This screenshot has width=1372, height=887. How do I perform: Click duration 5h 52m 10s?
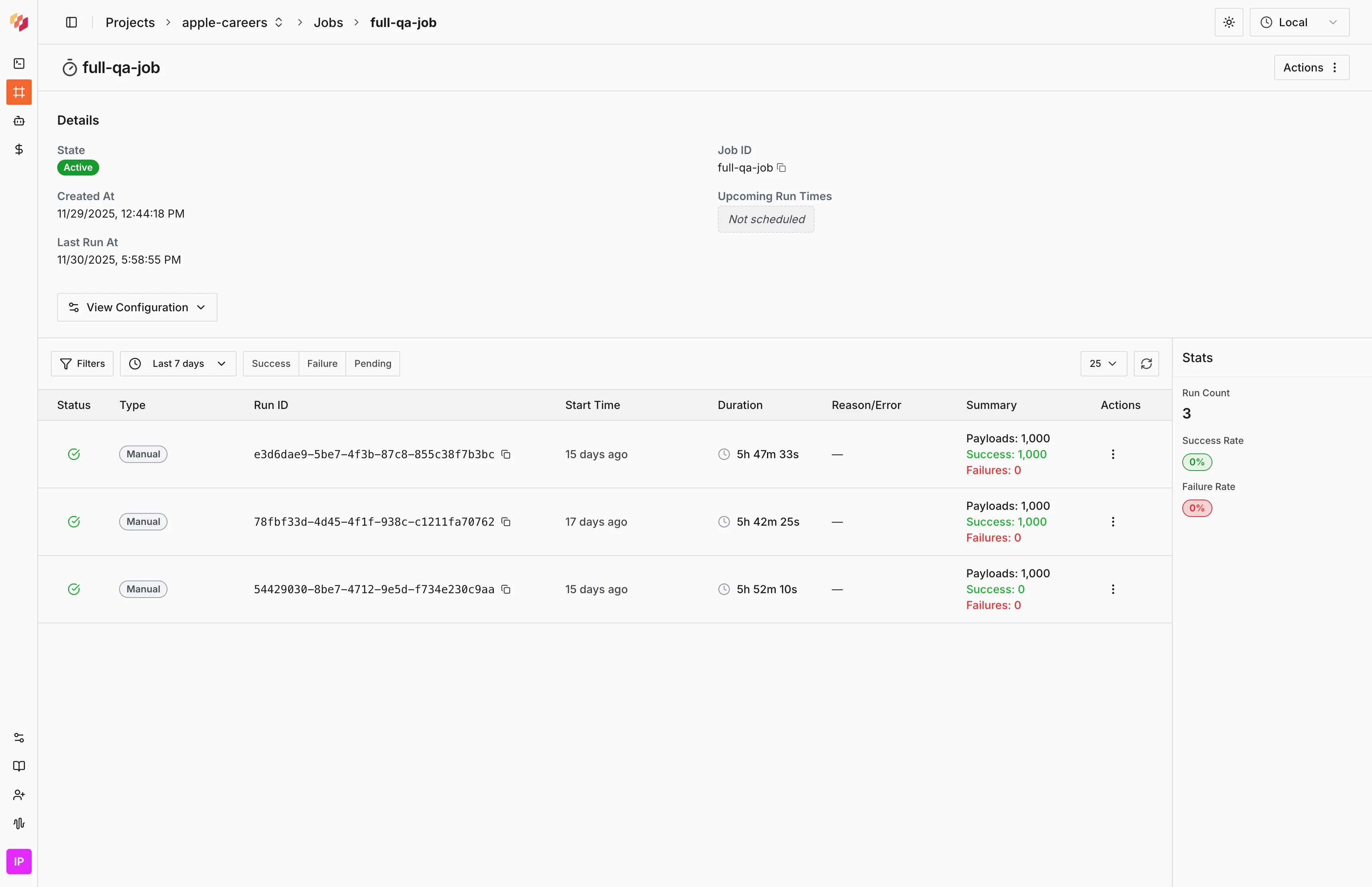click(767, 589)
